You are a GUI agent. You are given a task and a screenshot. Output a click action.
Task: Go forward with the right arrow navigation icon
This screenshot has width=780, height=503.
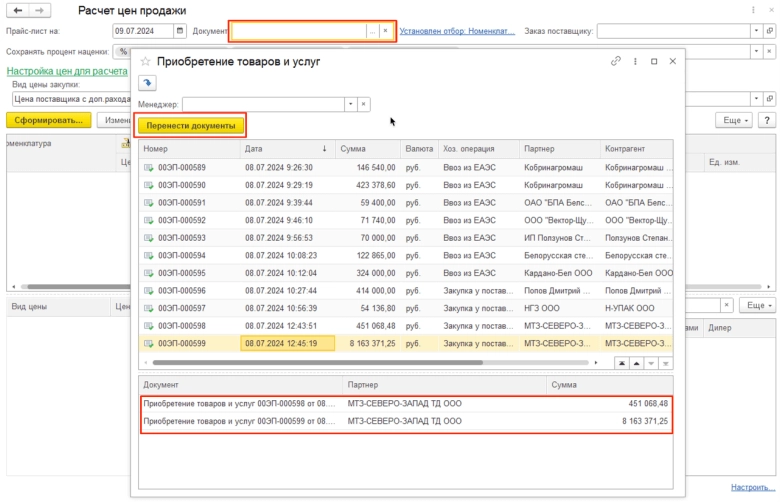click(x=41, y=10)
